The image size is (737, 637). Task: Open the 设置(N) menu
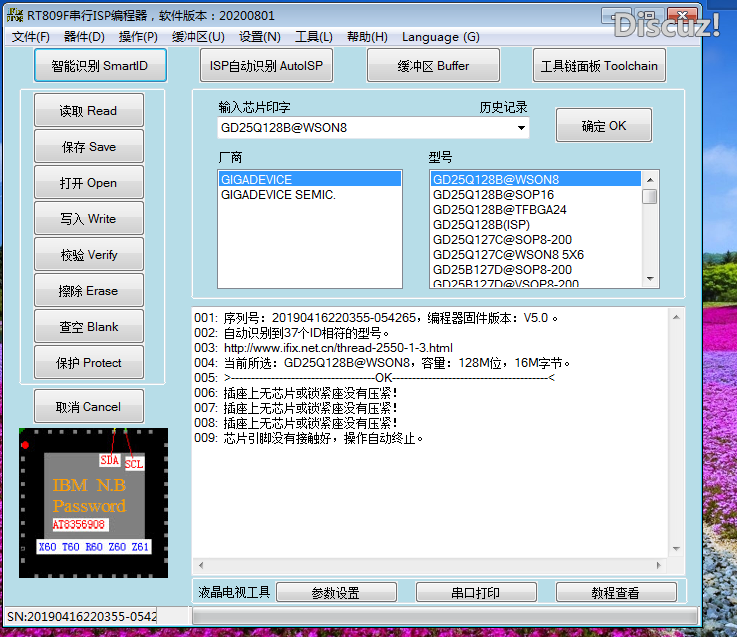tap(259, 37)
